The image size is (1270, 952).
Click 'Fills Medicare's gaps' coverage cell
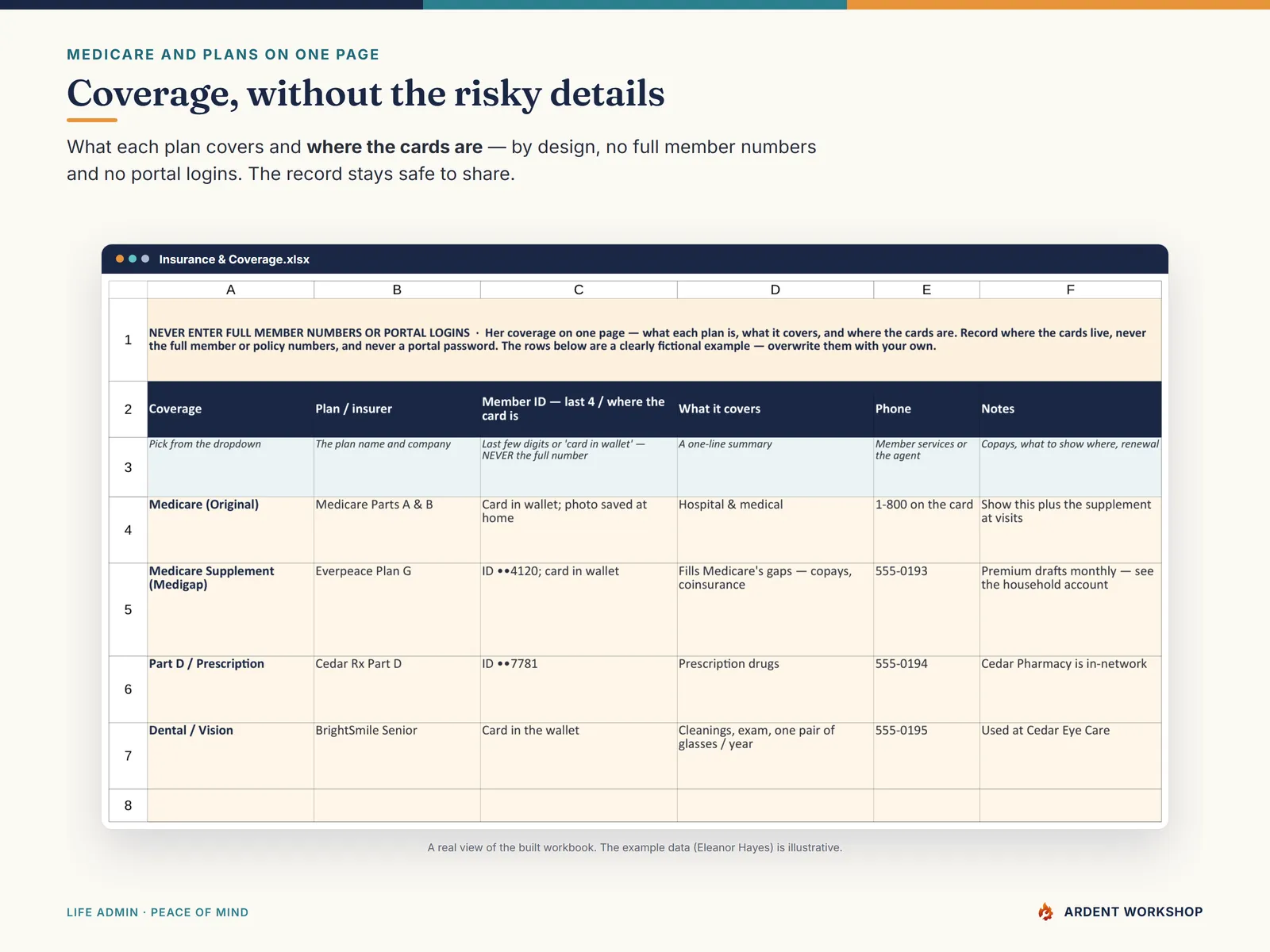click(775, 609)
